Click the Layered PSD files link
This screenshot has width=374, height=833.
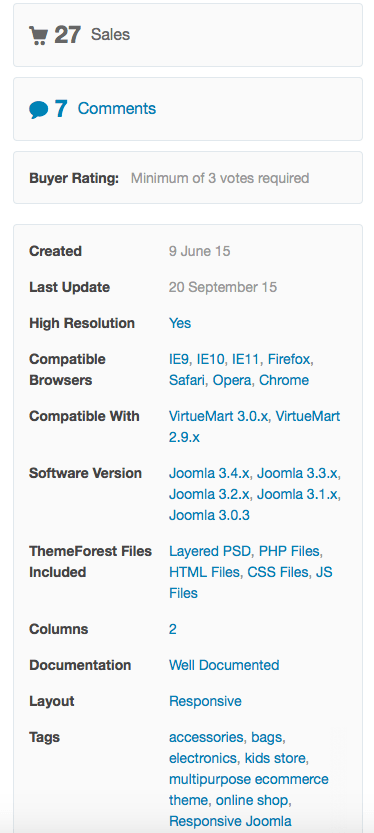pyautogui.click(x=209, y=551)
